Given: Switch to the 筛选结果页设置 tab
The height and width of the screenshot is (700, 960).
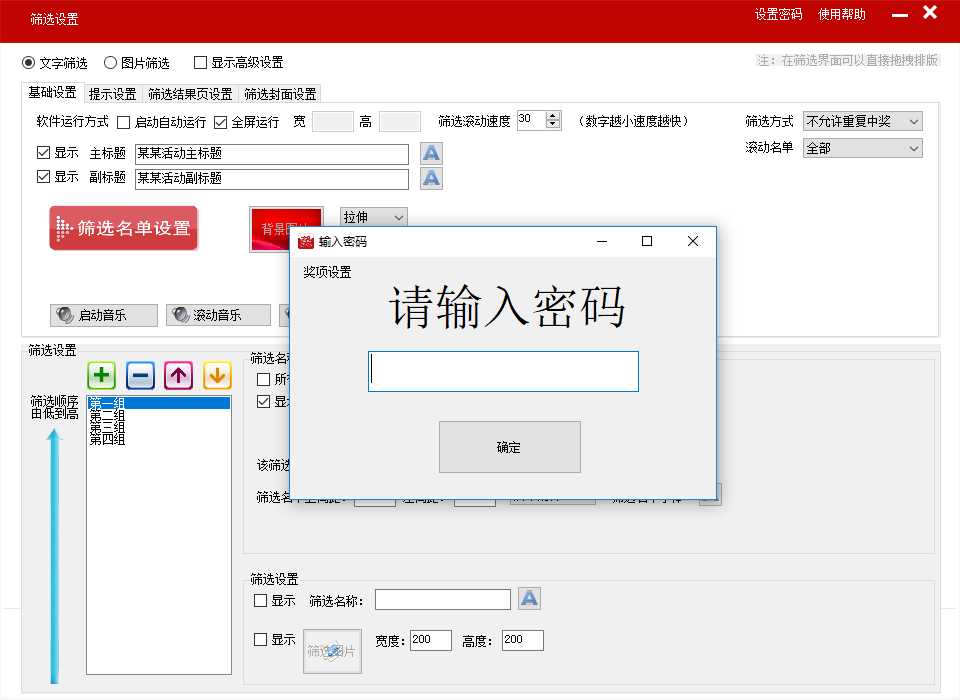Looking at the screenshot, I should (x=190, y=94).
